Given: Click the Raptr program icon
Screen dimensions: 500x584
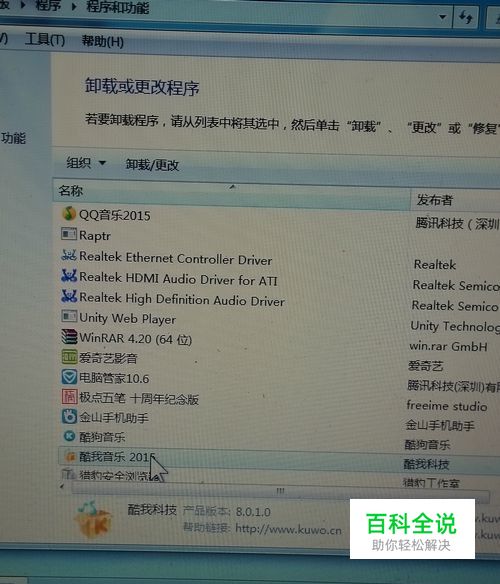Looking at the screenshot, I should (x=69, y=234).
